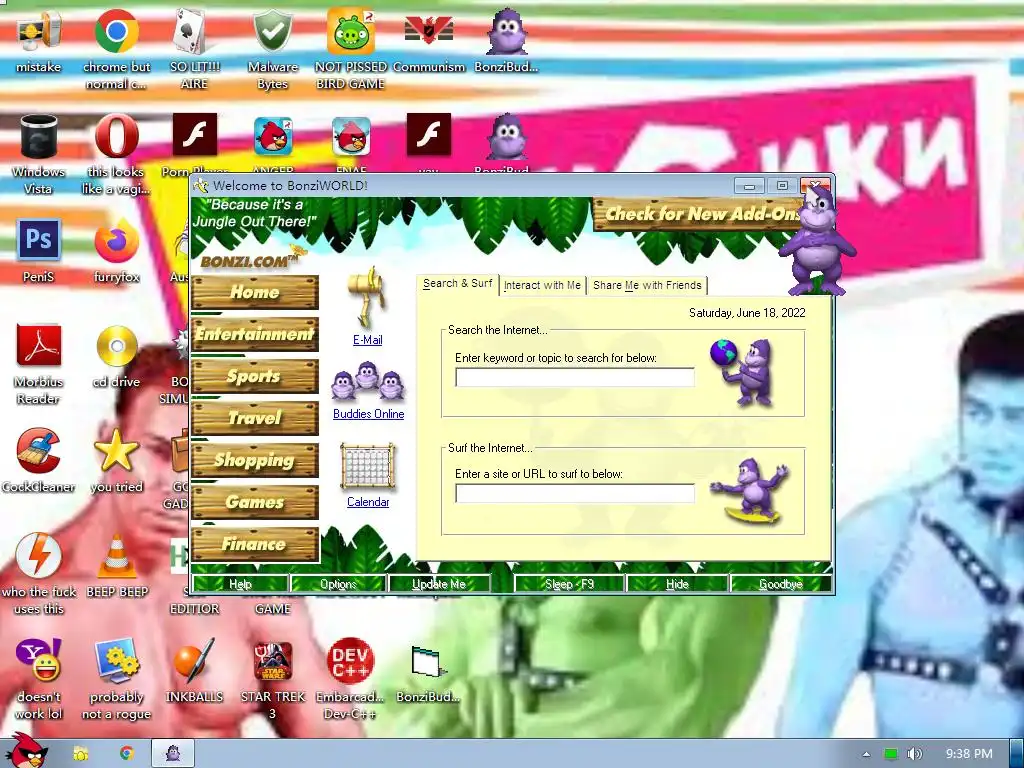Open the Communism desktop icon
This screenshot has width=1024, height=768.
click(428, 31)
